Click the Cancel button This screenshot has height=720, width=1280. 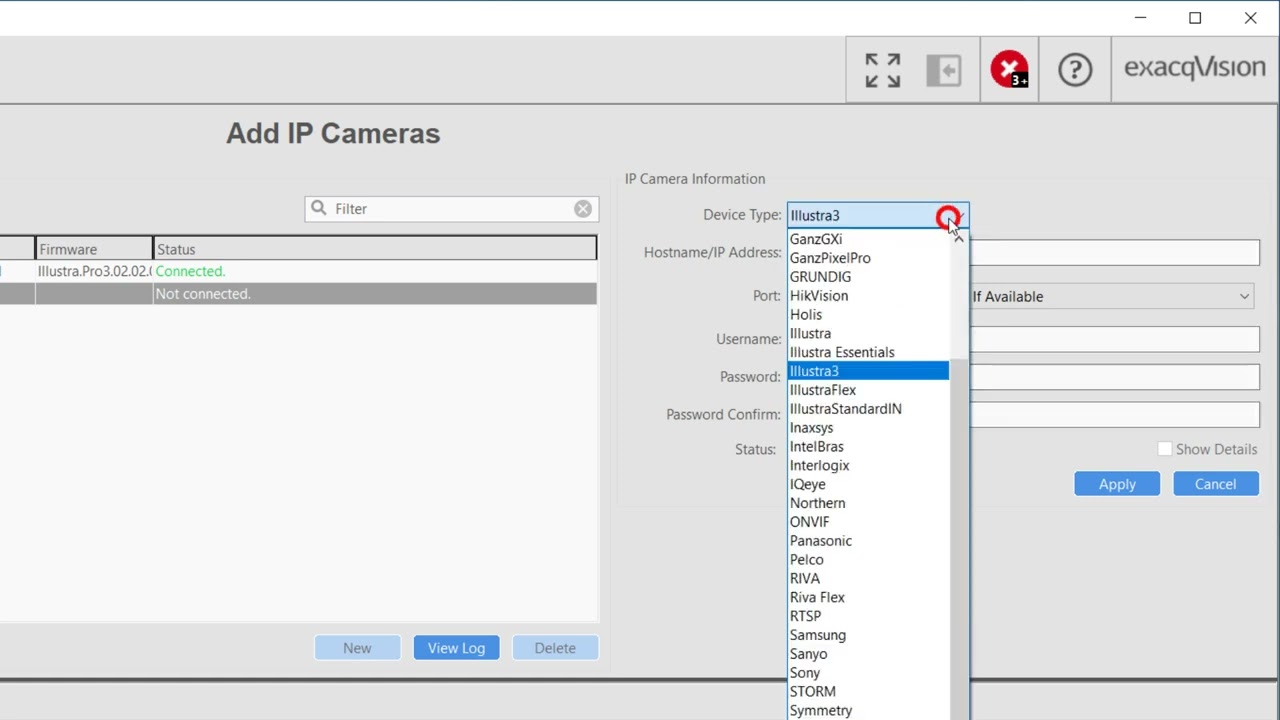point(1215,484)
